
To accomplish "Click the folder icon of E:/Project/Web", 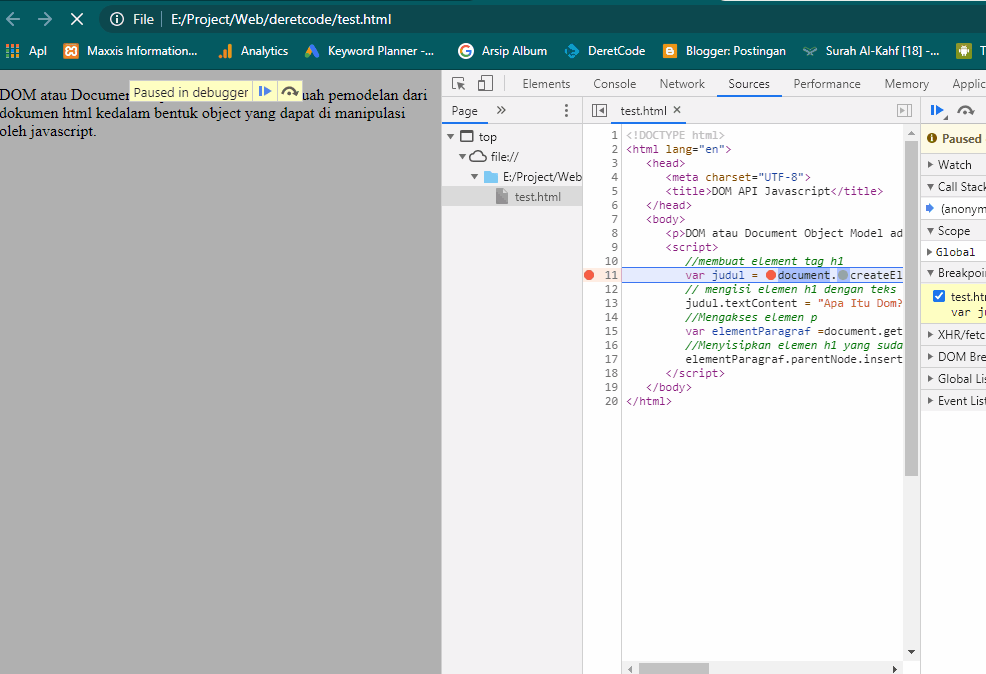I will tap(490, 177).
